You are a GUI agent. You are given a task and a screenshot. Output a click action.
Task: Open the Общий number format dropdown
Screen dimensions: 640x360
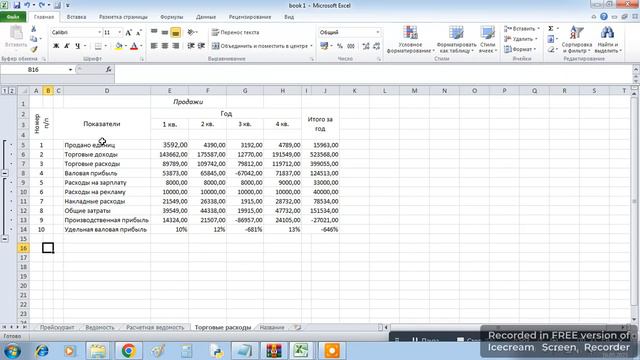pyautogui.click(x=378, y=32)
